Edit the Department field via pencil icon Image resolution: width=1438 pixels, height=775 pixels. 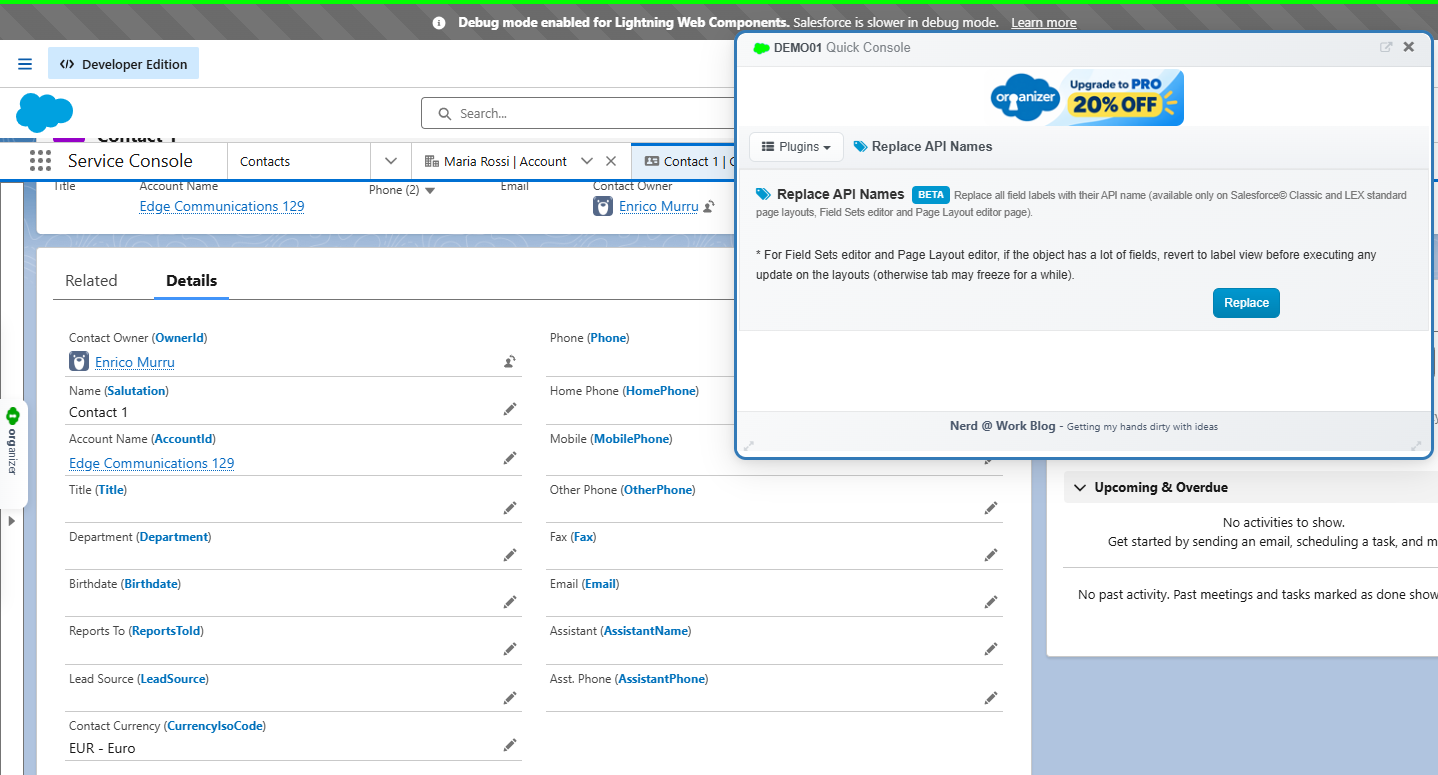click(510, 555)
